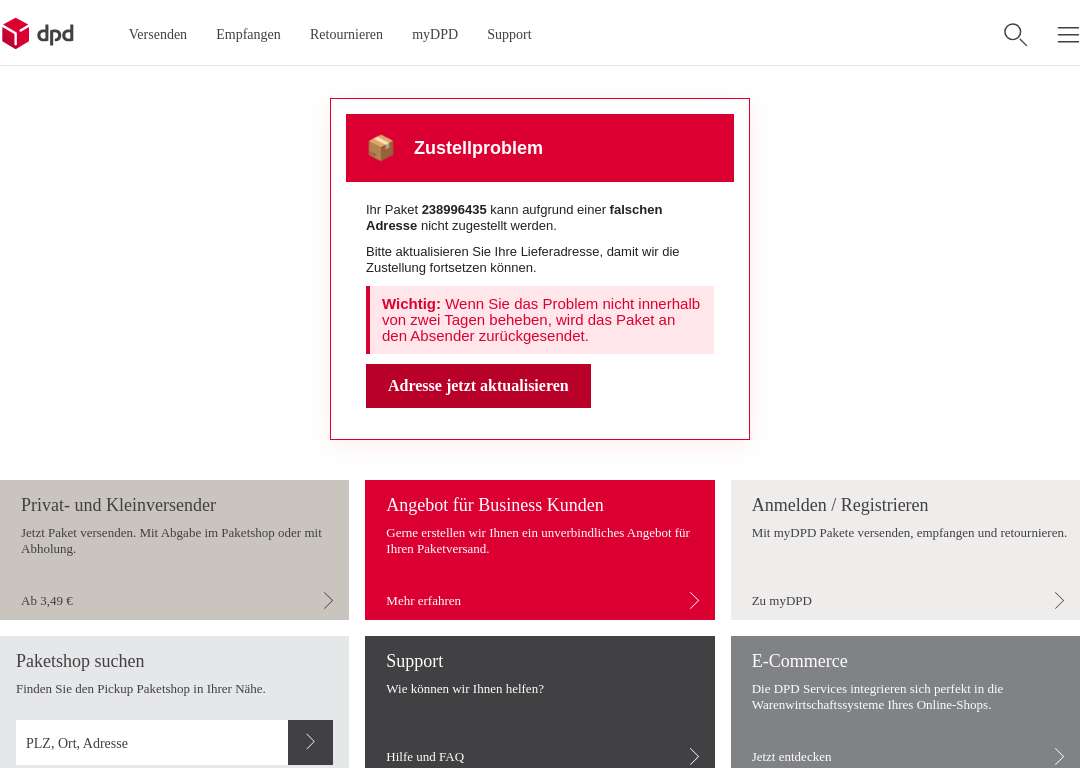Click the chevron on Anmelden / Registrieren card
This screenshot has width=1080, height=768.
1059,601
